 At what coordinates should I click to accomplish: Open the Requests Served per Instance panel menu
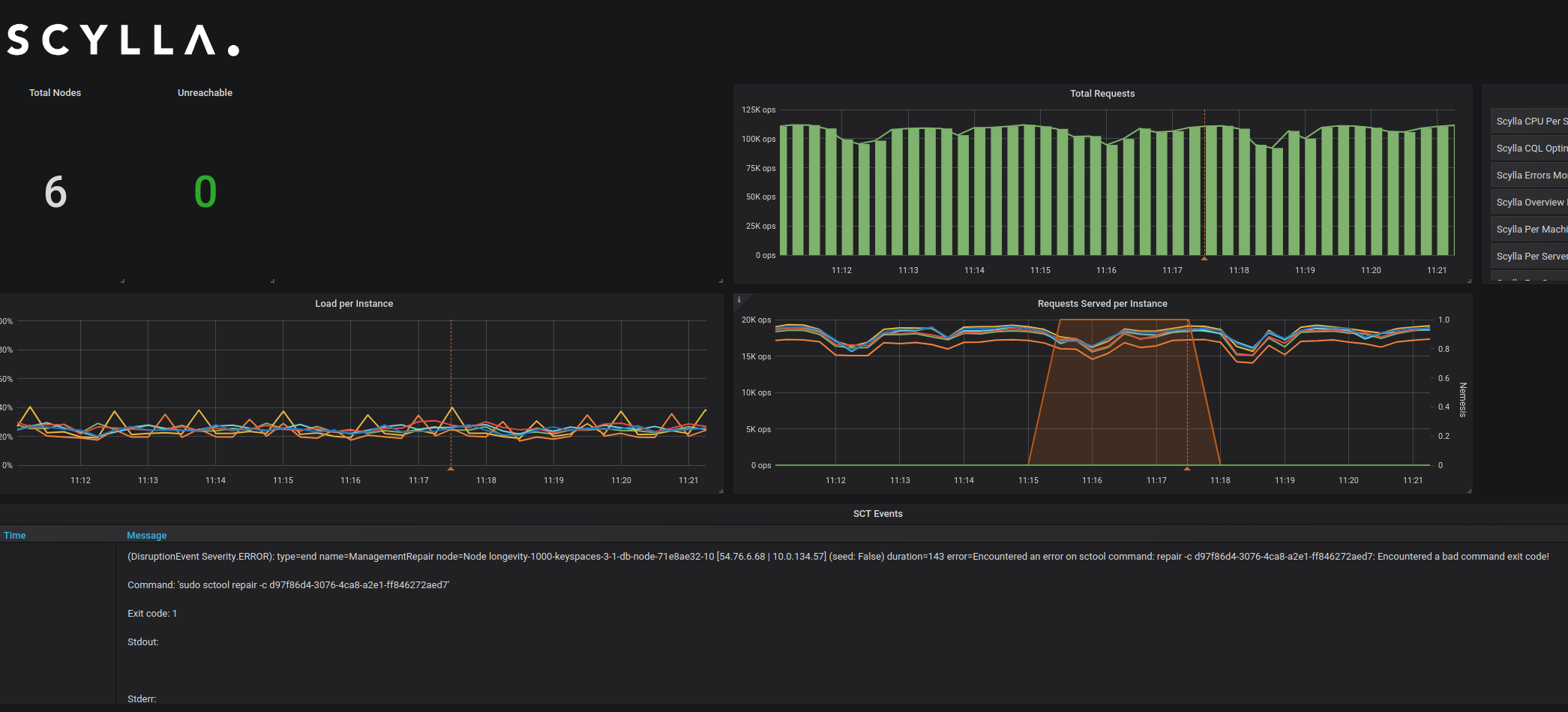[1102, 303]
